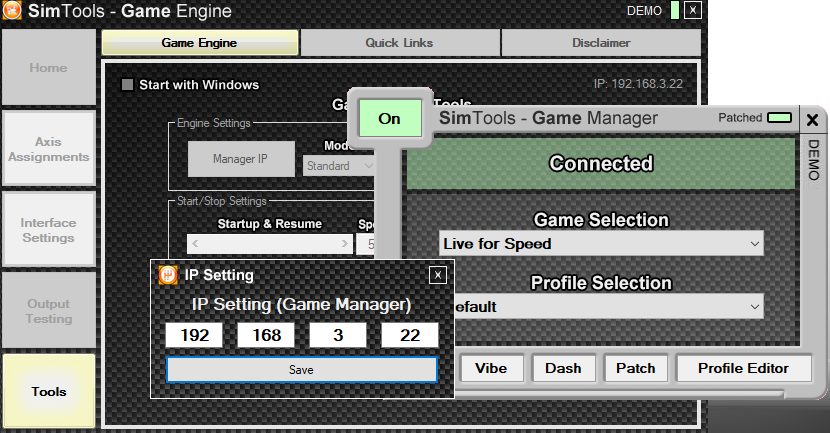Click the Patch button
Viewport: 830px width, 433px height.
636,368
